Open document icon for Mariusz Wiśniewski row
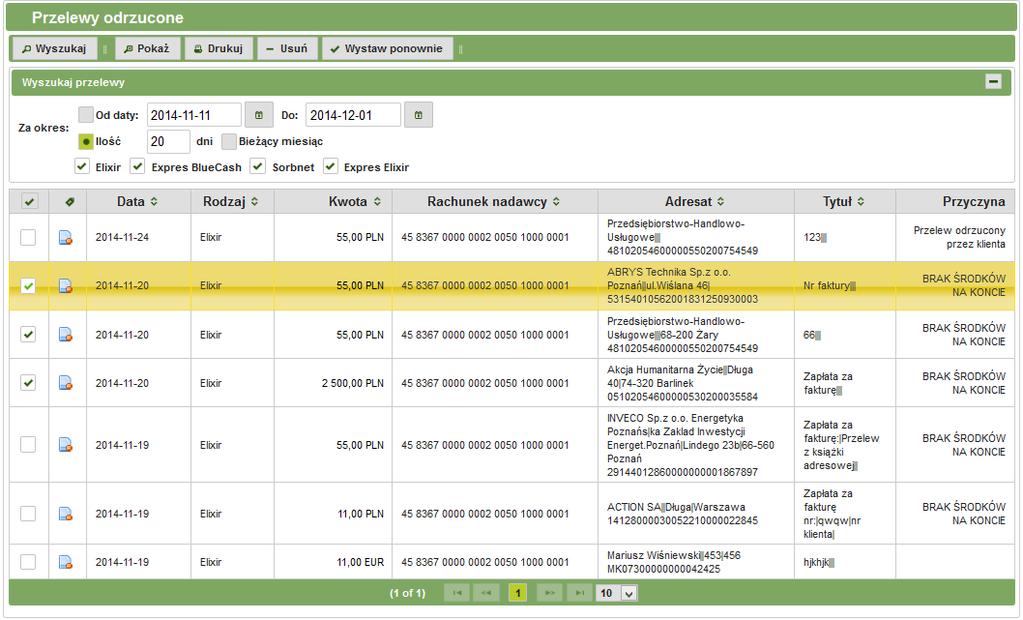 (65, 562)
